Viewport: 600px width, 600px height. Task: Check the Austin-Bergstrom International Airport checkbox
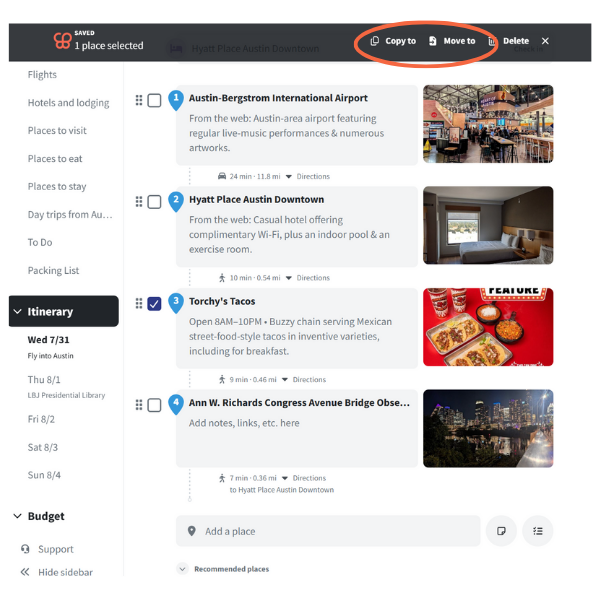155,100
